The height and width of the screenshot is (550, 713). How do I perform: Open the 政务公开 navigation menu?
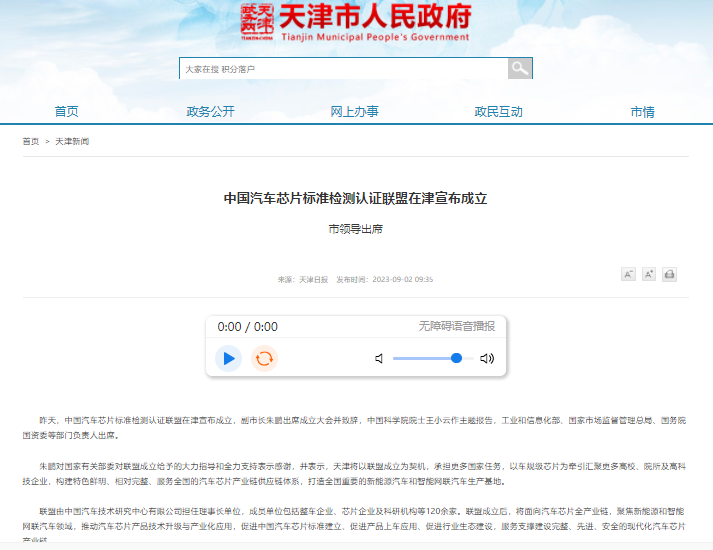click(211, 111)
